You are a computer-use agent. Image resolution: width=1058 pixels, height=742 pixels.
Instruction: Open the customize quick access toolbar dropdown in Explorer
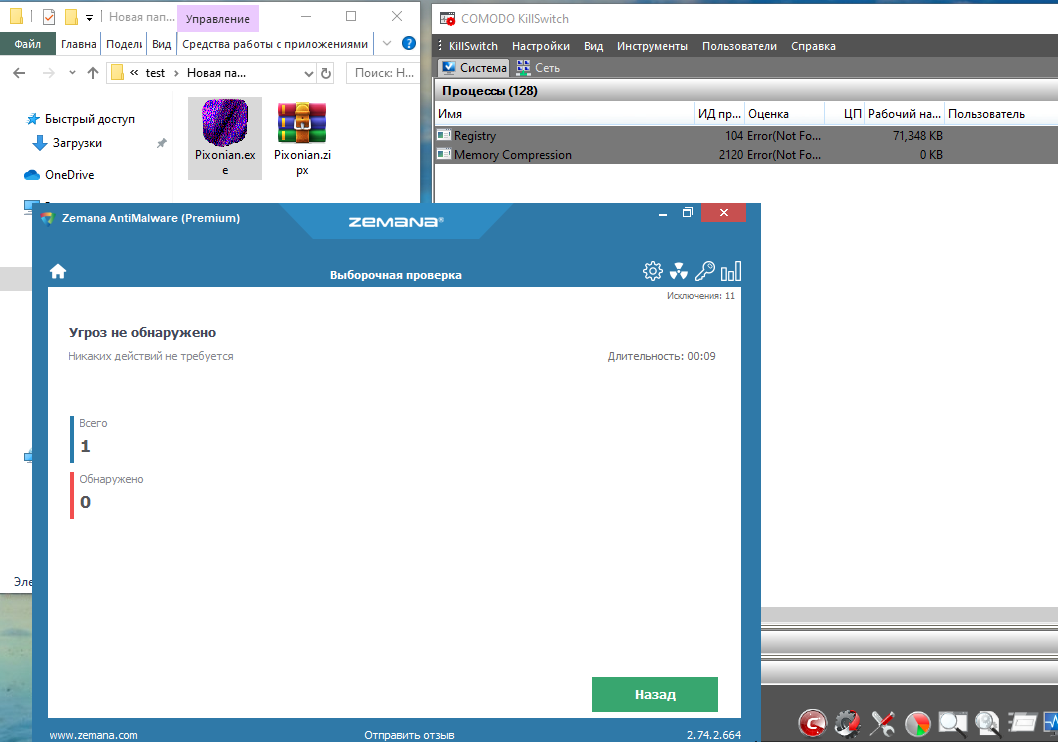coord(89,18)
